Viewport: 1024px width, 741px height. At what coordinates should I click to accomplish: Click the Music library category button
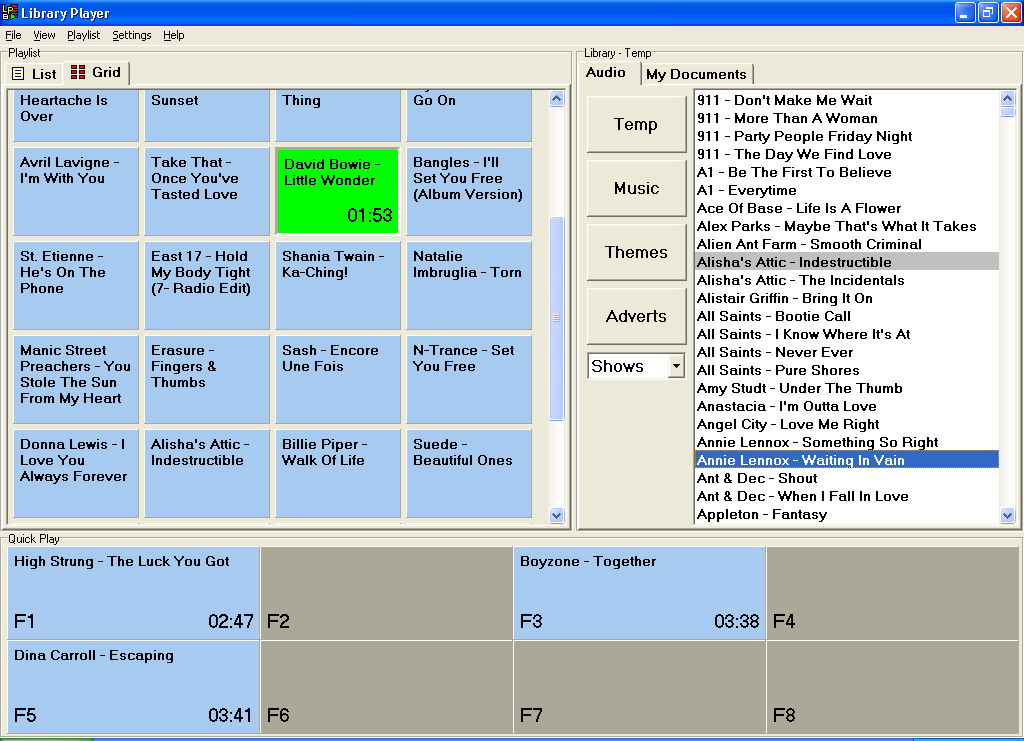[636, 188]
